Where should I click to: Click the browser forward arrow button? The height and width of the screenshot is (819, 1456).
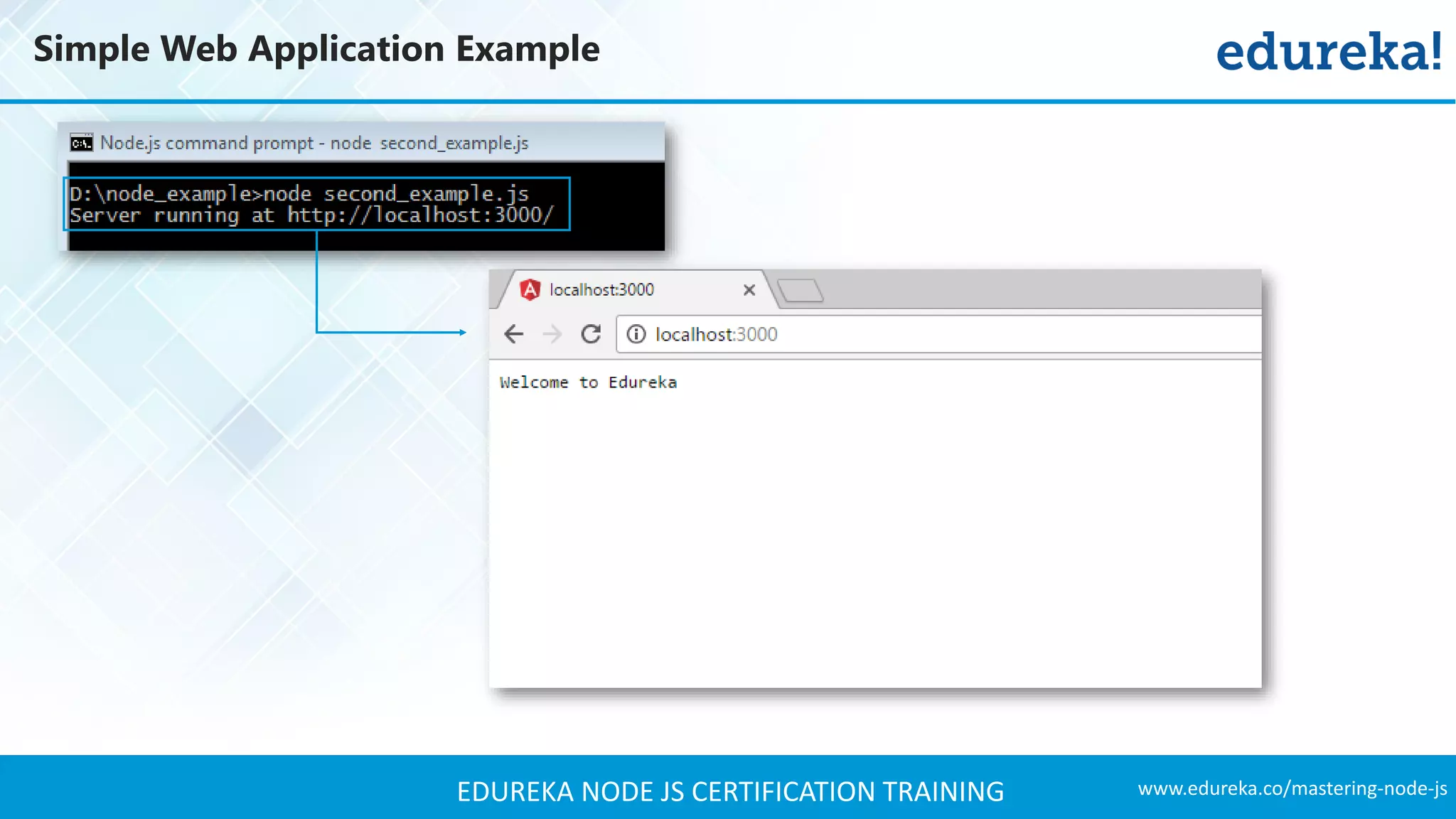tap(552, 333)
